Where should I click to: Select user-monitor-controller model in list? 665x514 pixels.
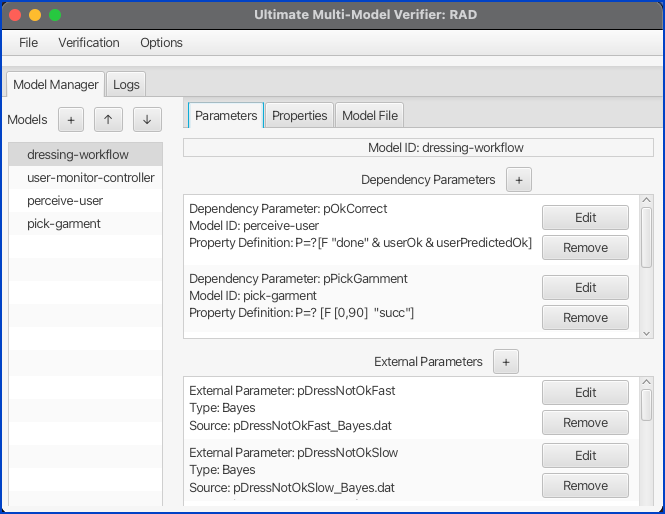point(90,178)
